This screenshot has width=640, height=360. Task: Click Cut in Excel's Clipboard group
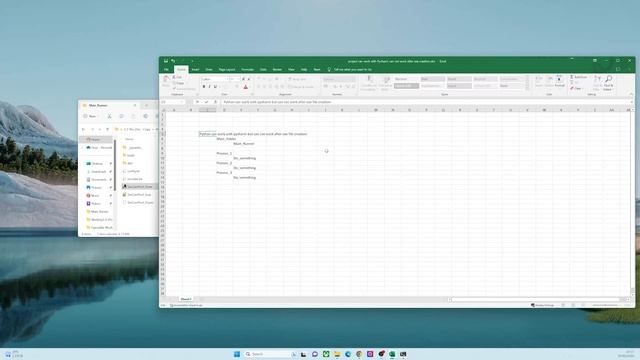pyautogui.click(x=178, y=77)
